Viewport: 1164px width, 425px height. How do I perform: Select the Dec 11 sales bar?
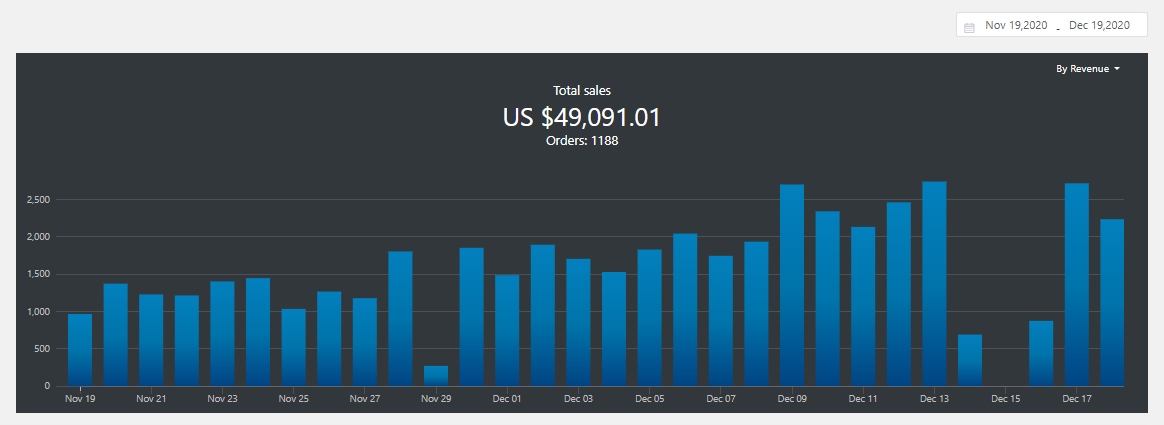click(x=863, y=306)
